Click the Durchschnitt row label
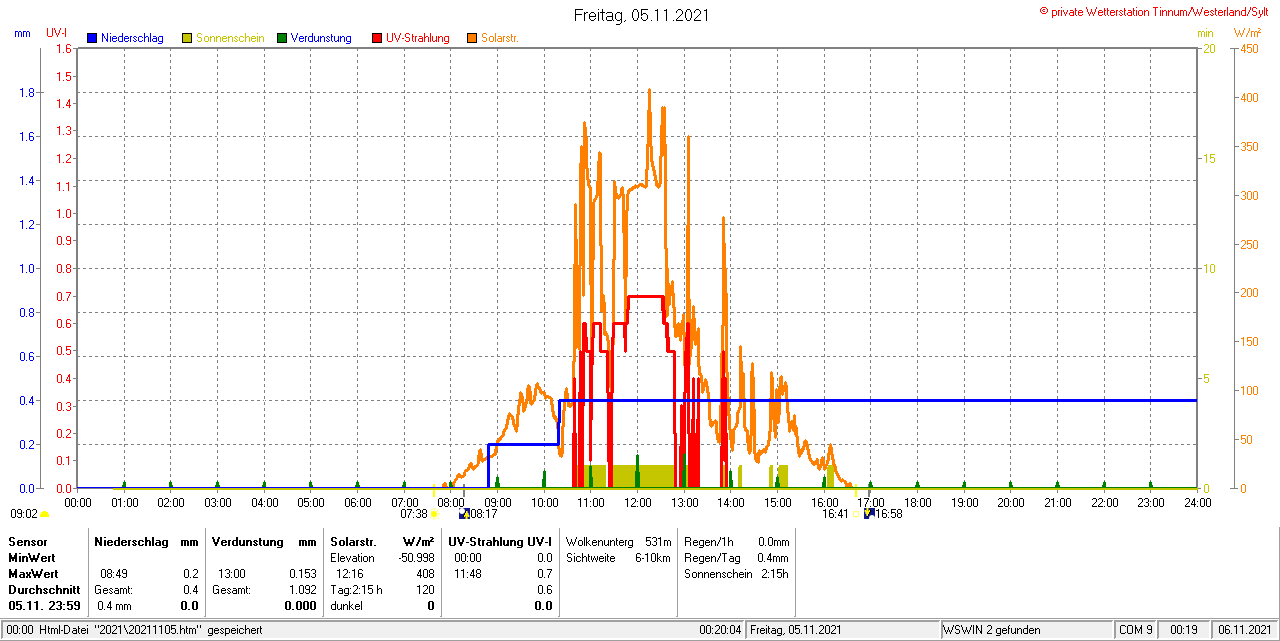 click(x=44, y=590)
